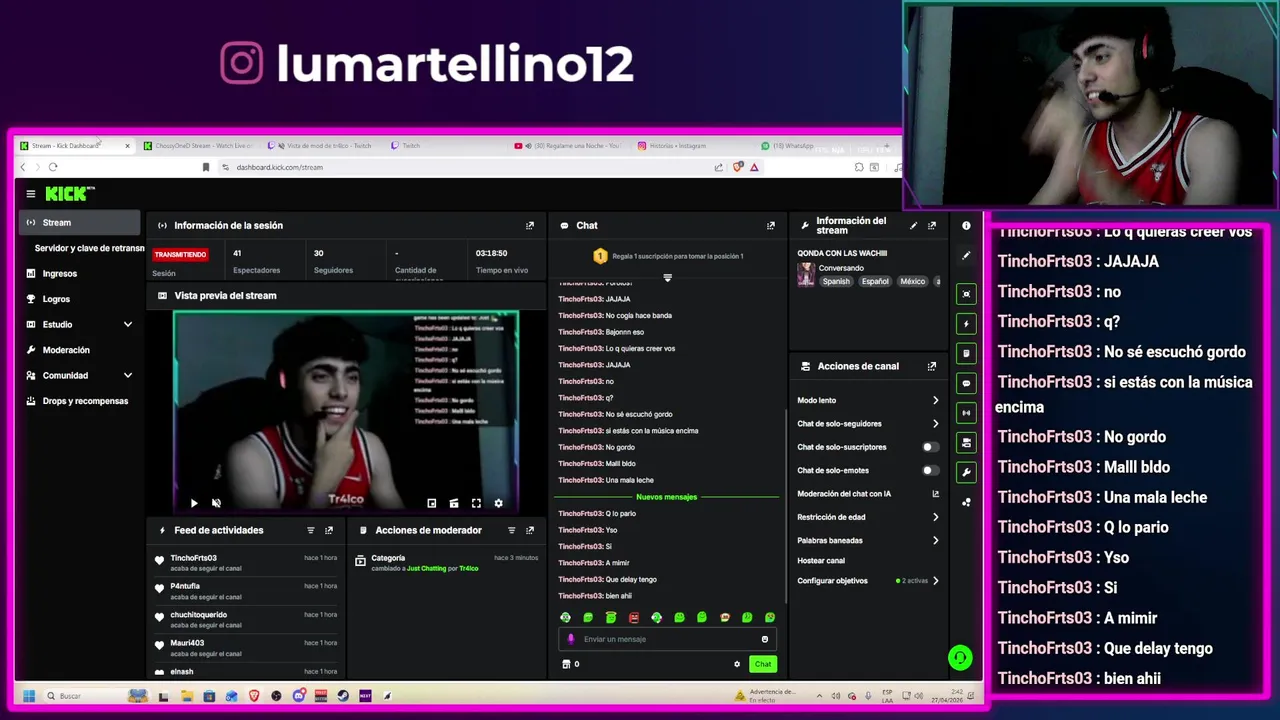Click the Enviar un mensaje input field
The image size is (1280, 720).
point(667,639)
